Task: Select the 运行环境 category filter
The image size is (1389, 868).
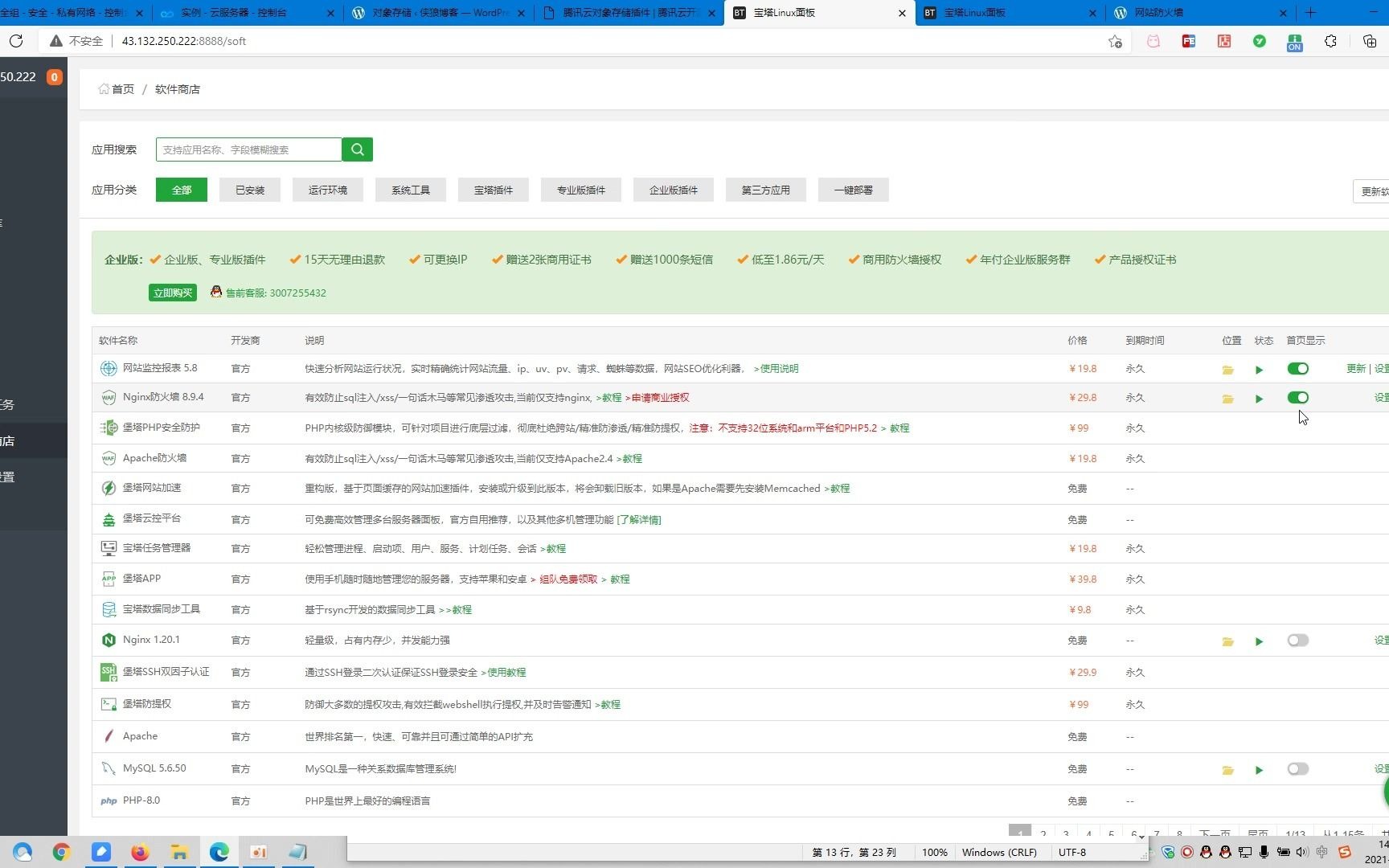Action: coord(328,190)
